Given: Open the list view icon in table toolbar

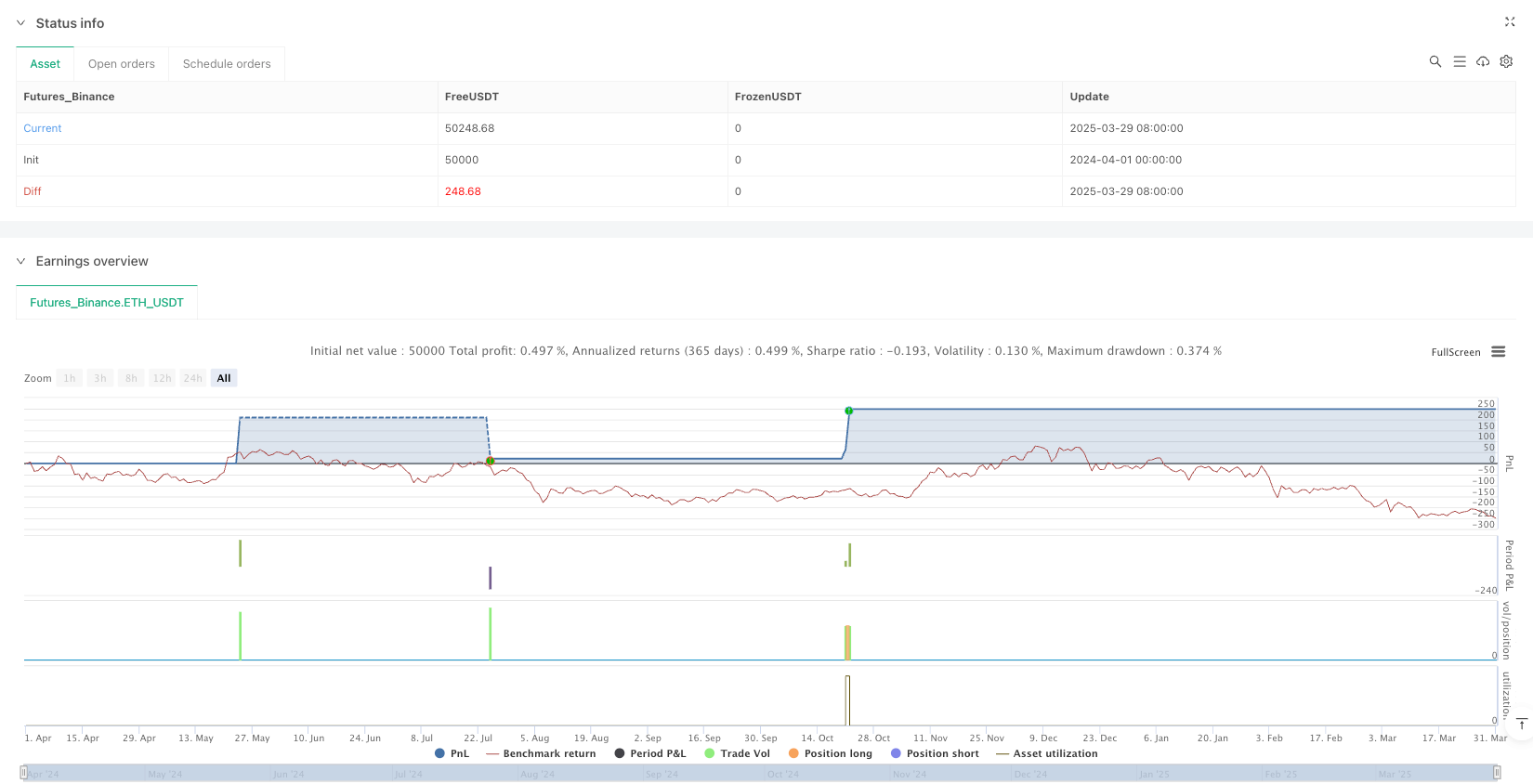Looking at the screenshot, I should (x=1460, y=61).
